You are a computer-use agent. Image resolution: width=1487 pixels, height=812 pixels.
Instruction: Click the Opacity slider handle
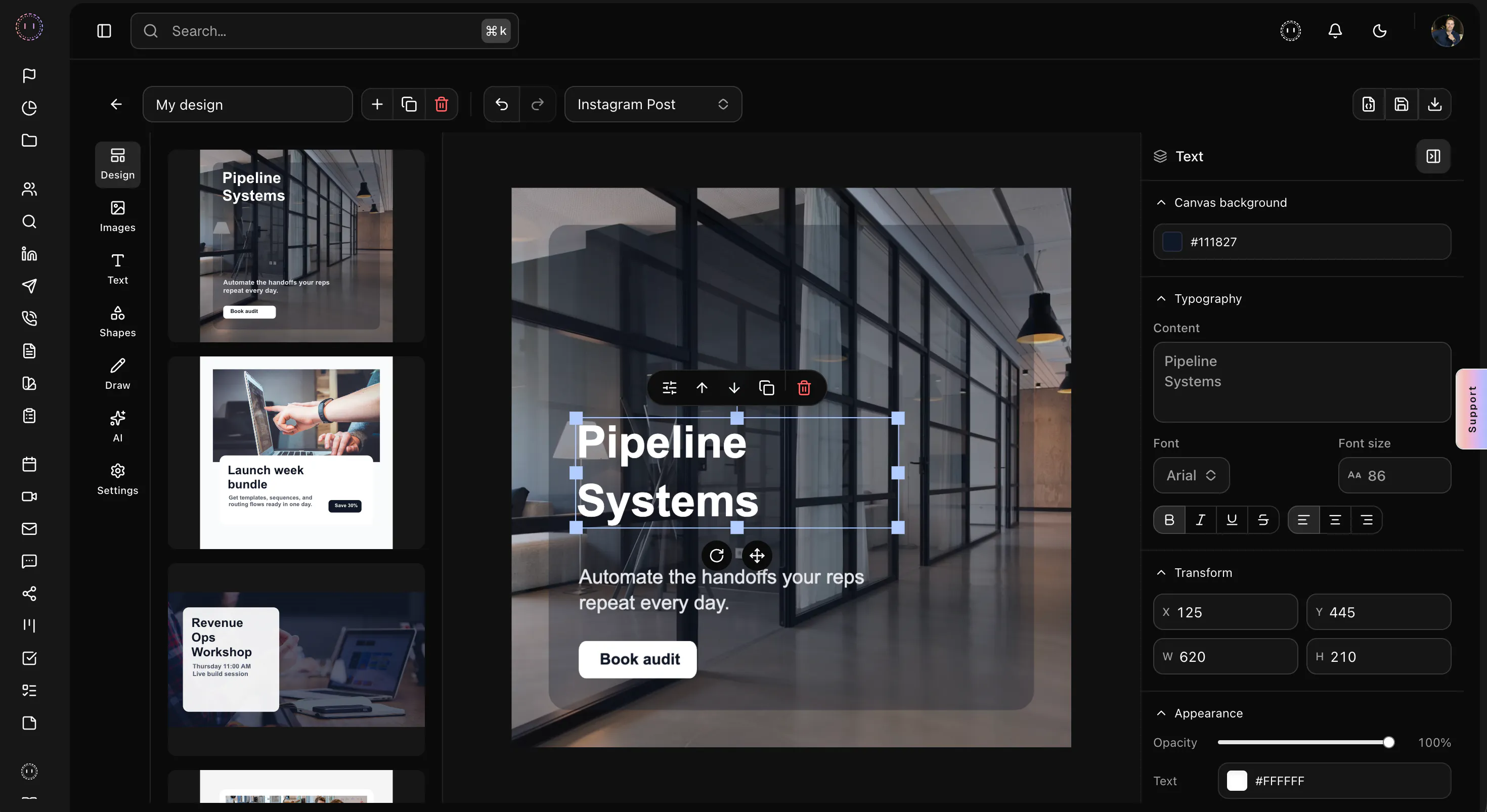tap(1389, 742)
